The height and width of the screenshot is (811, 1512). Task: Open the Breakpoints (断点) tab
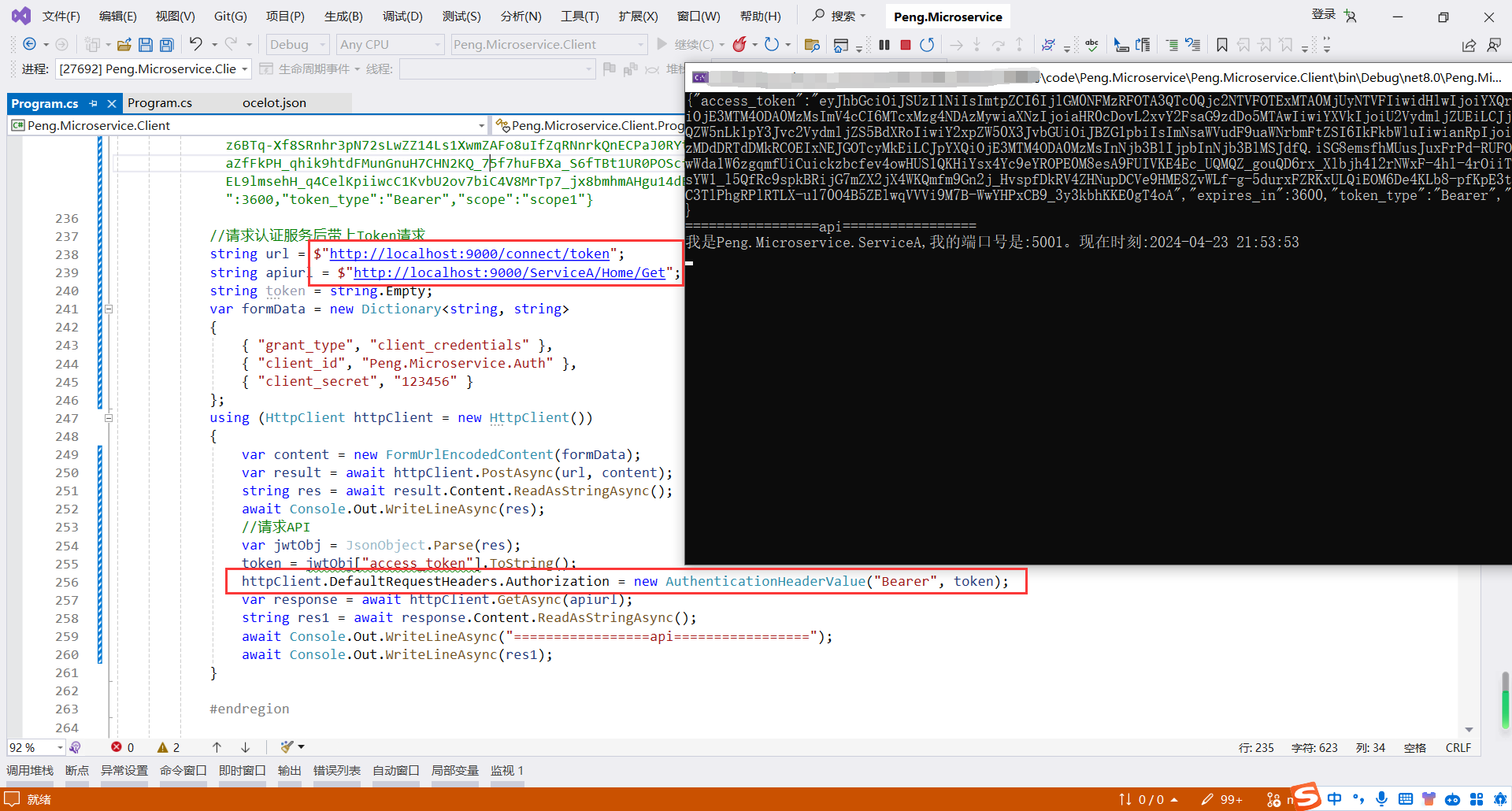(77, 771)
